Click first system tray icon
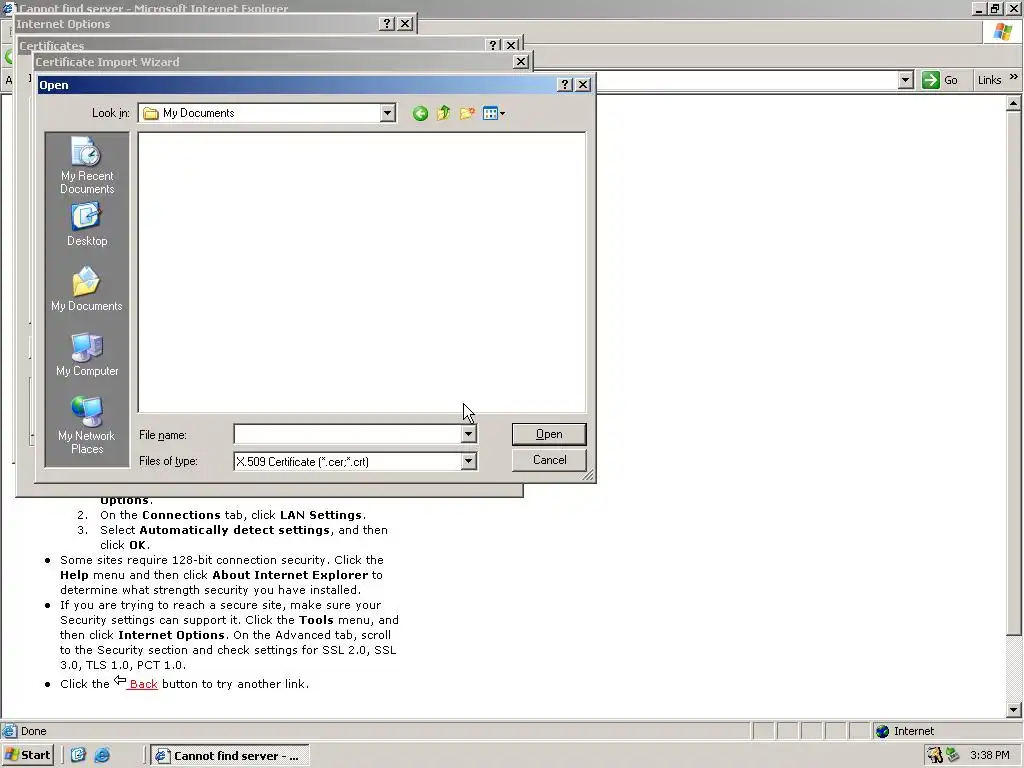The width and height of the screenshot is (1024, 768). pyautogui.click(x=935, y=755)
